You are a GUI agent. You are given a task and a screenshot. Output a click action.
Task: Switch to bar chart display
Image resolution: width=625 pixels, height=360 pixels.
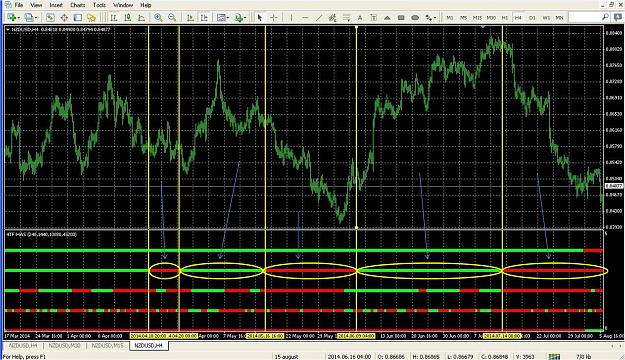tap(114, 18)
